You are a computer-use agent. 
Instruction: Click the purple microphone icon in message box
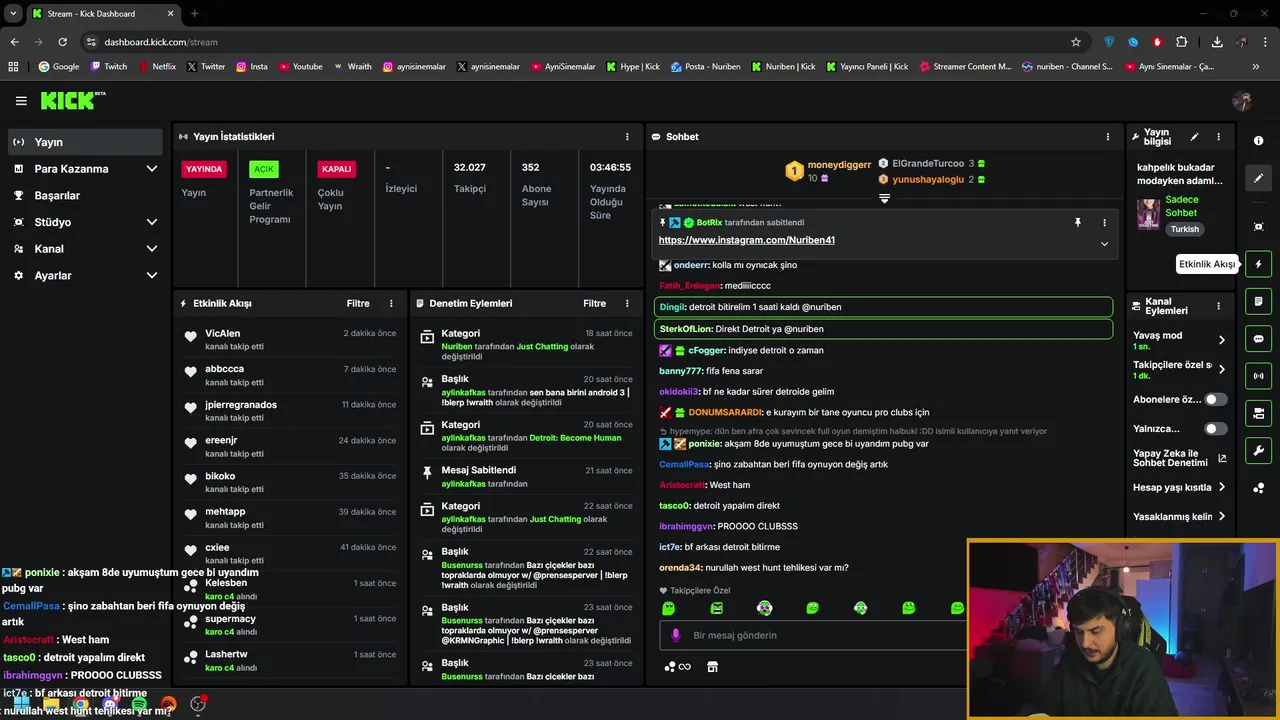(x=676, y=635)
